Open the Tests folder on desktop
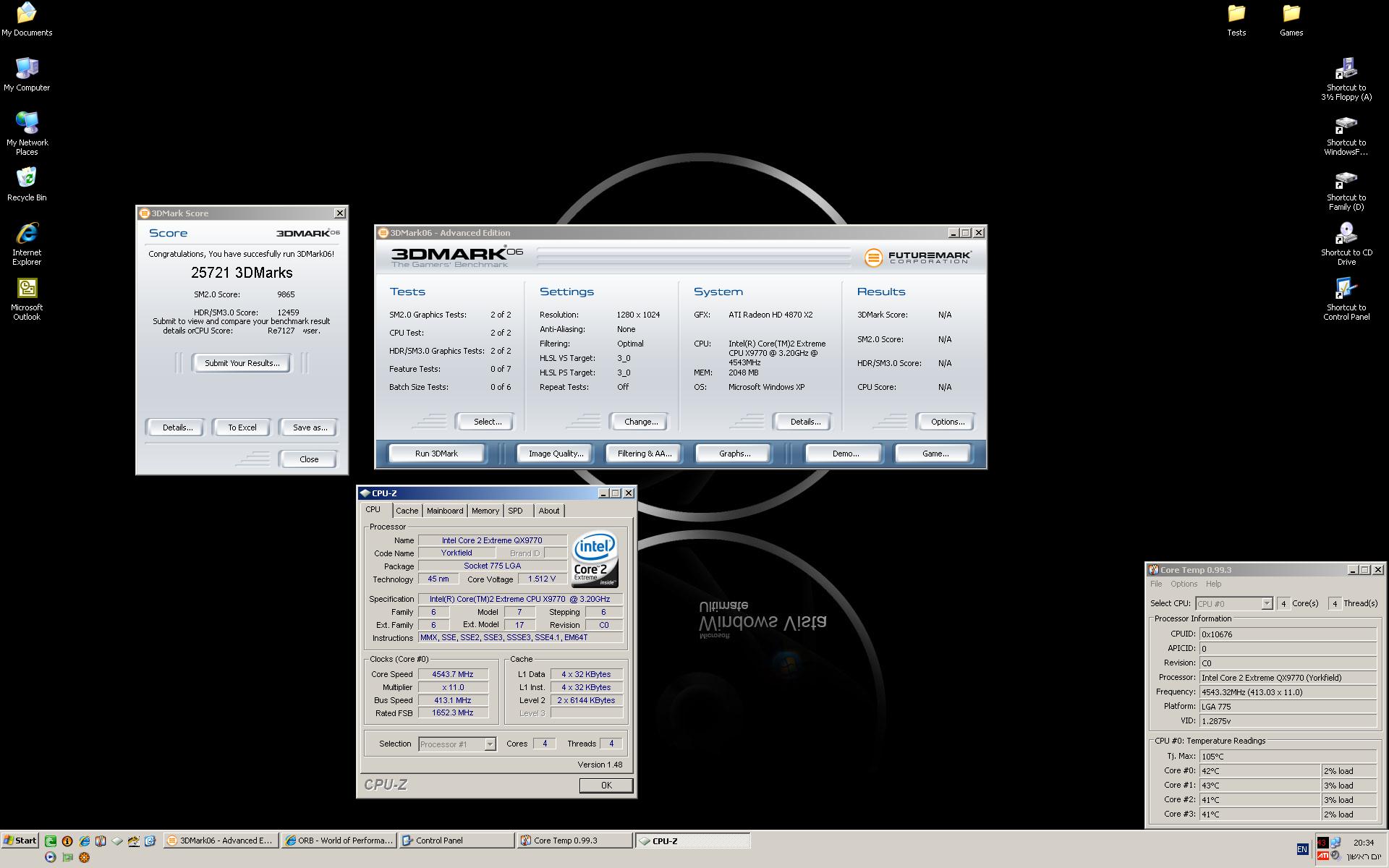 [1236, 20]
